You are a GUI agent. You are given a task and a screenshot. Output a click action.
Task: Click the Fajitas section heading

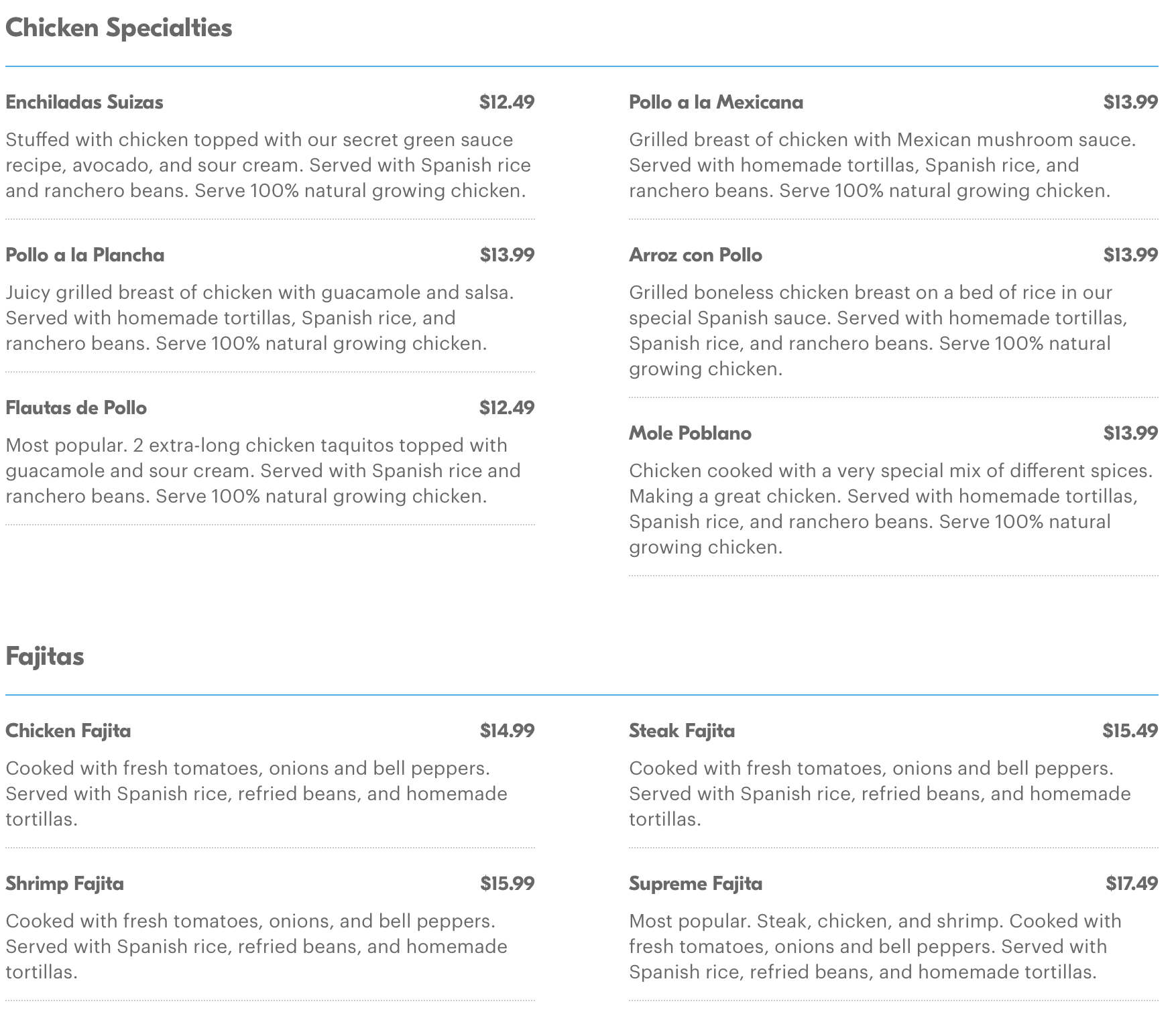45,656
